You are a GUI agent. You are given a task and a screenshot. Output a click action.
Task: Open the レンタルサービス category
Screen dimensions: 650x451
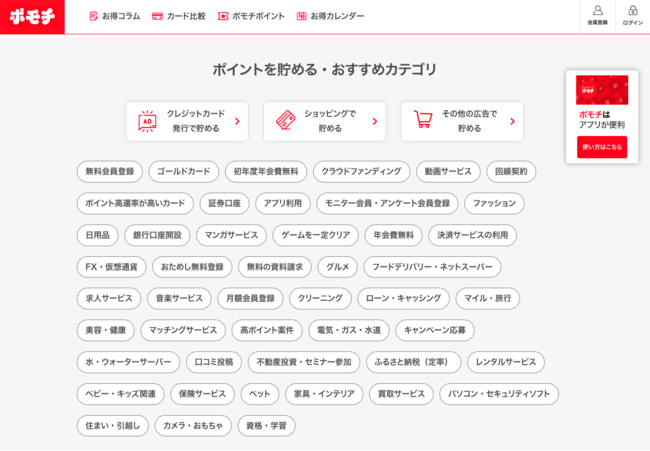pyautogui.click(x=506, y=362)
